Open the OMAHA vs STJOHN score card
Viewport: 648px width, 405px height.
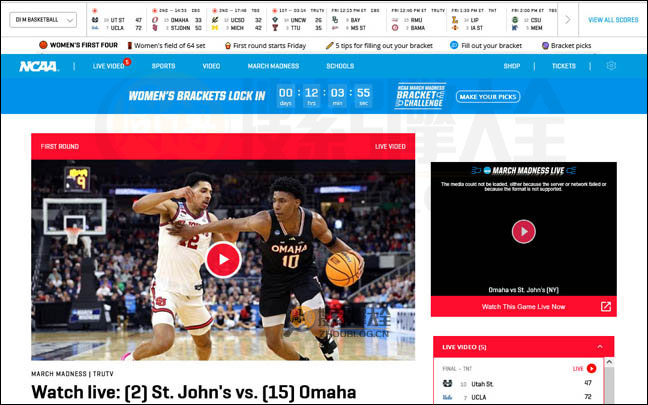coord(177,19)
